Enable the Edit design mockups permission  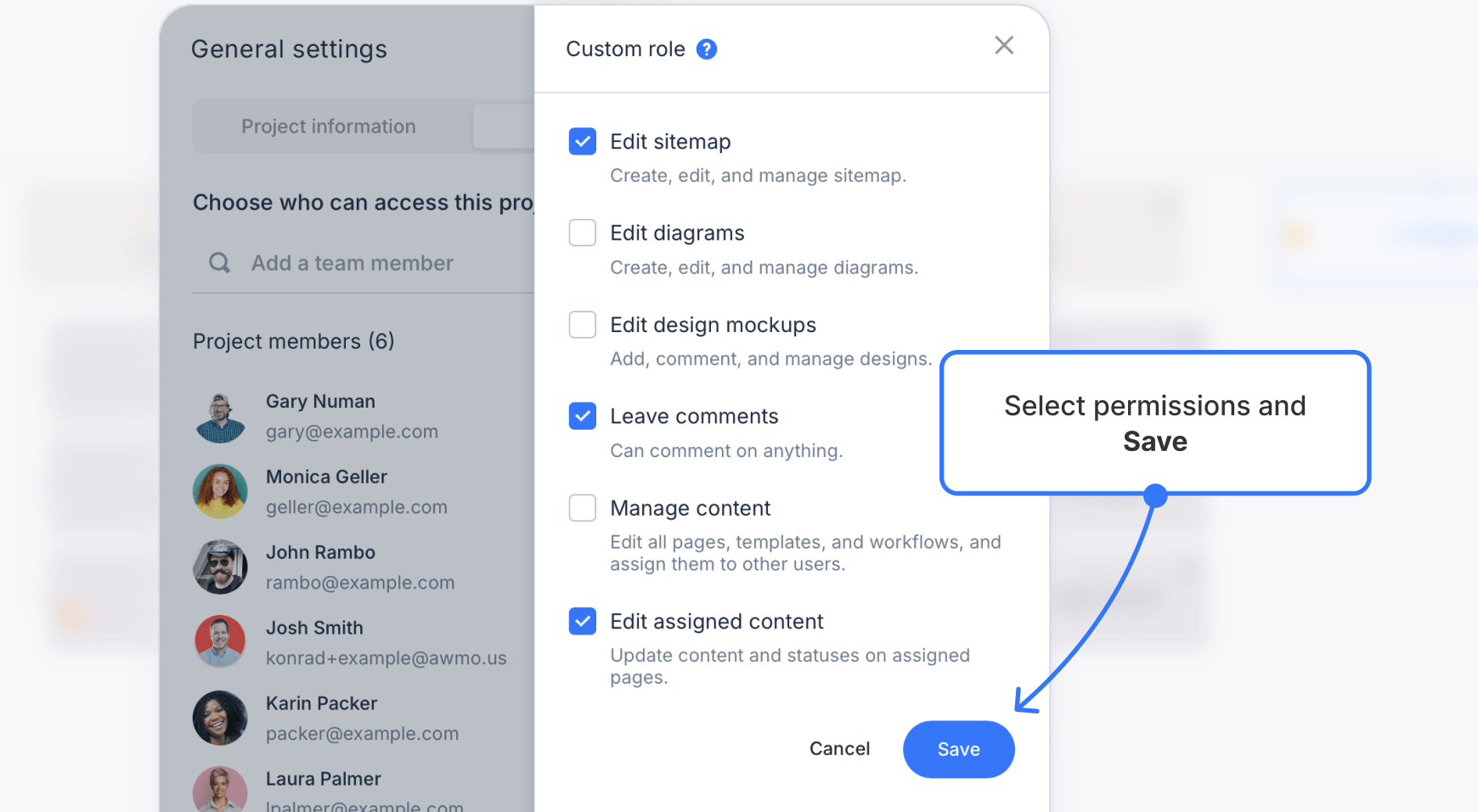point(582,324)
